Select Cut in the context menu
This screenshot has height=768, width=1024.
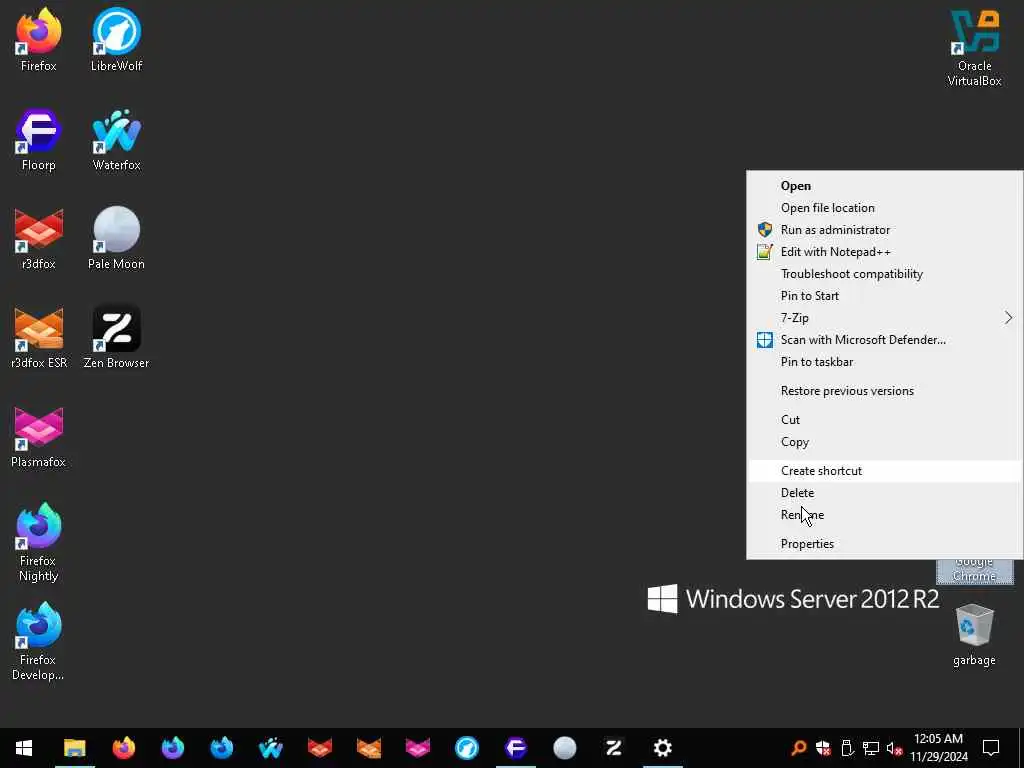tap(884, 420)
